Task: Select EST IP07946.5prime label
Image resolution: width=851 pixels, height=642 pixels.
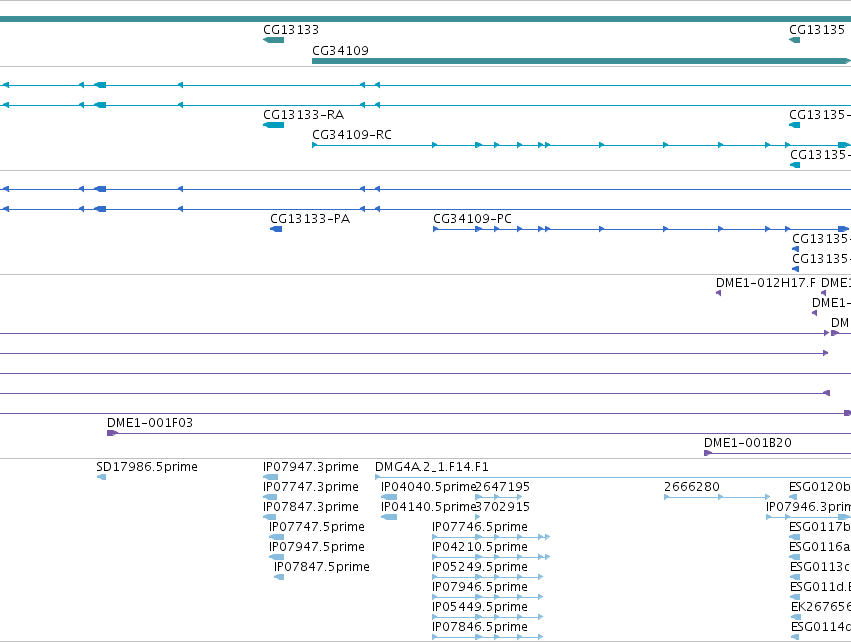Action: pyautogui.click(x=480, y=587)
